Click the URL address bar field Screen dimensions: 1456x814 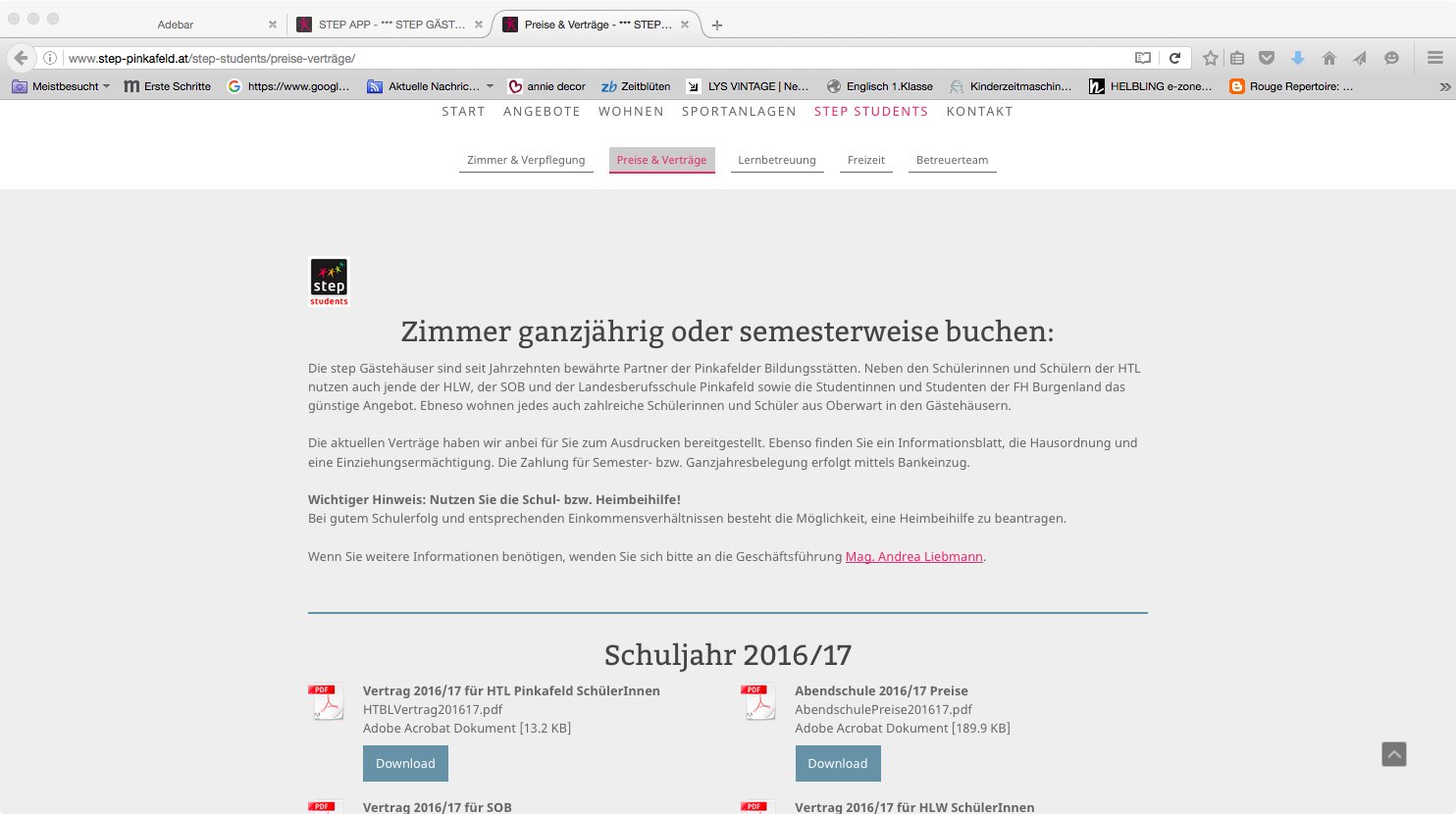pyautogui.click(x=589, y=58)
